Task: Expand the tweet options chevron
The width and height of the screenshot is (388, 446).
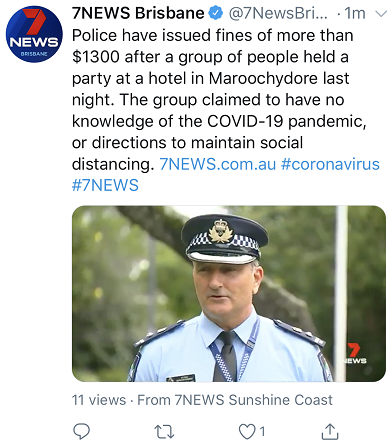Action: click(x=381, y=13)
